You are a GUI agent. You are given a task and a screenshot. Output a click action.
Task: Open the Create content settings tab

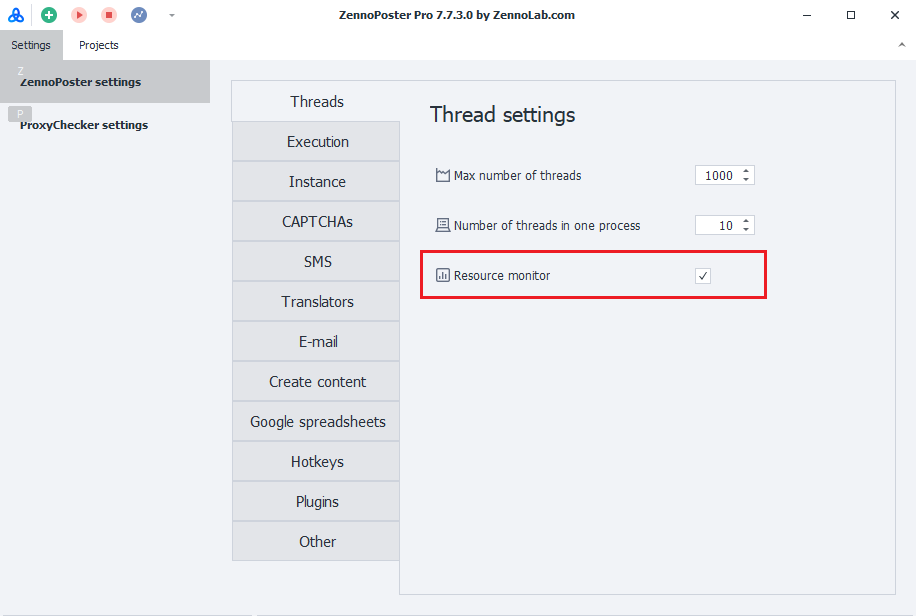point(317,382)
